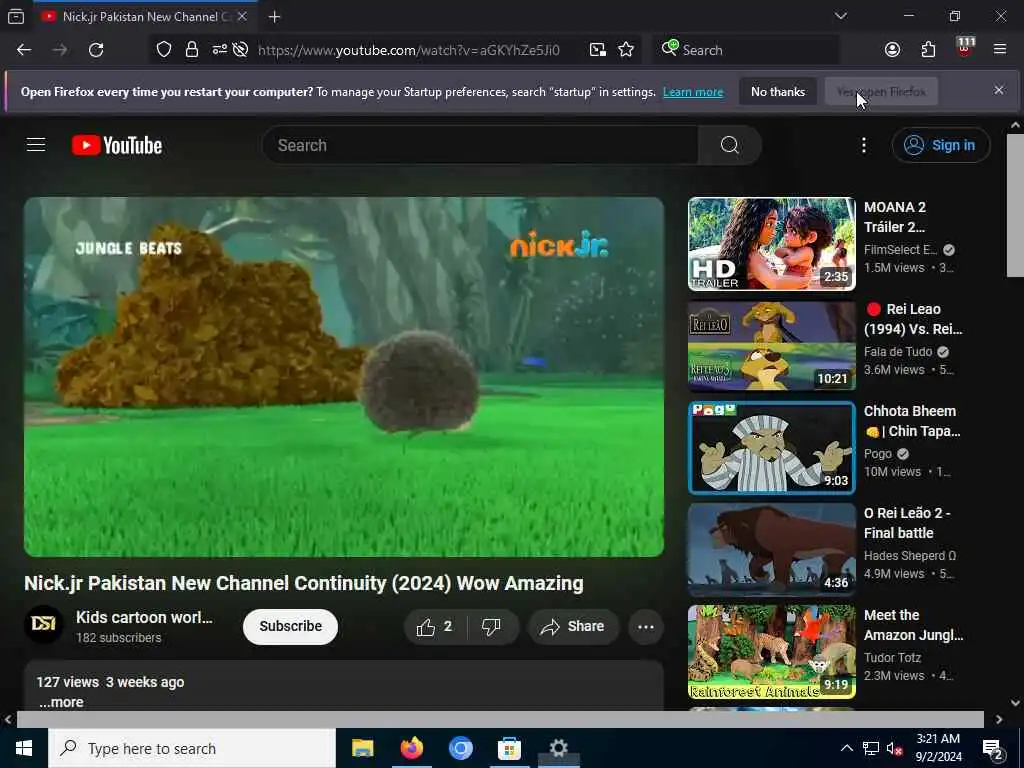
Task: Click the No thanks button
Action: (778, 92)
